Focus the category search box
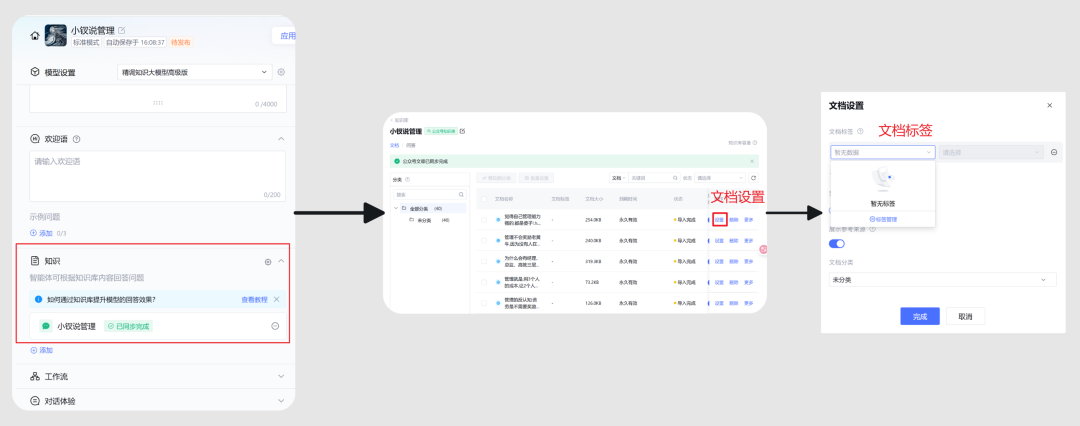 point(429,194)
